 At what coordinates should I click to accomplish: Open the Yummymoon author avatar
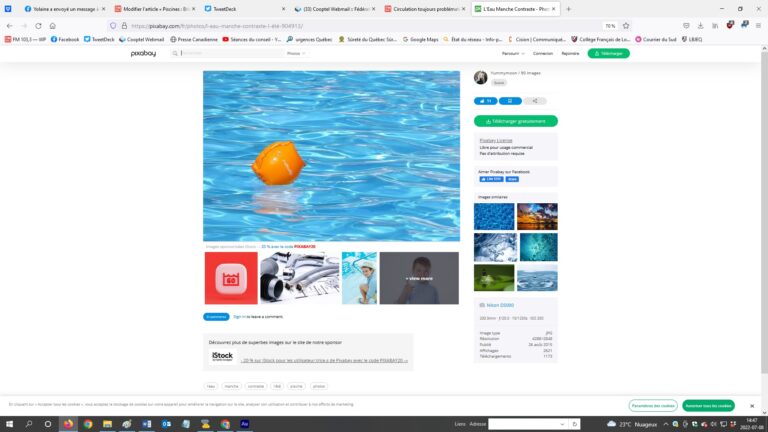pos(480,77)
